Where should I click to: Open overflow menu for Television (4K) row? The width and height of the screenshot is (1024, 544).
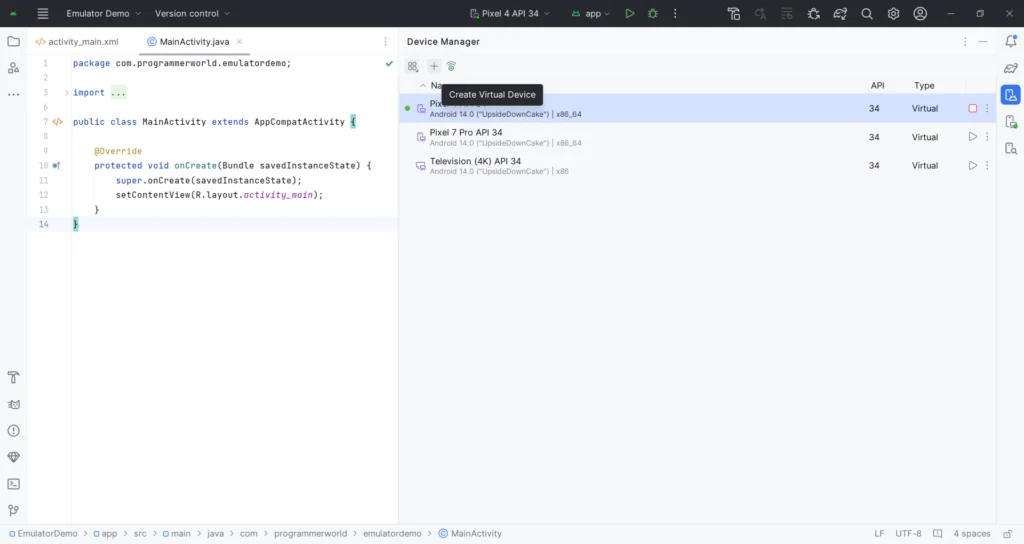[987, 166]
